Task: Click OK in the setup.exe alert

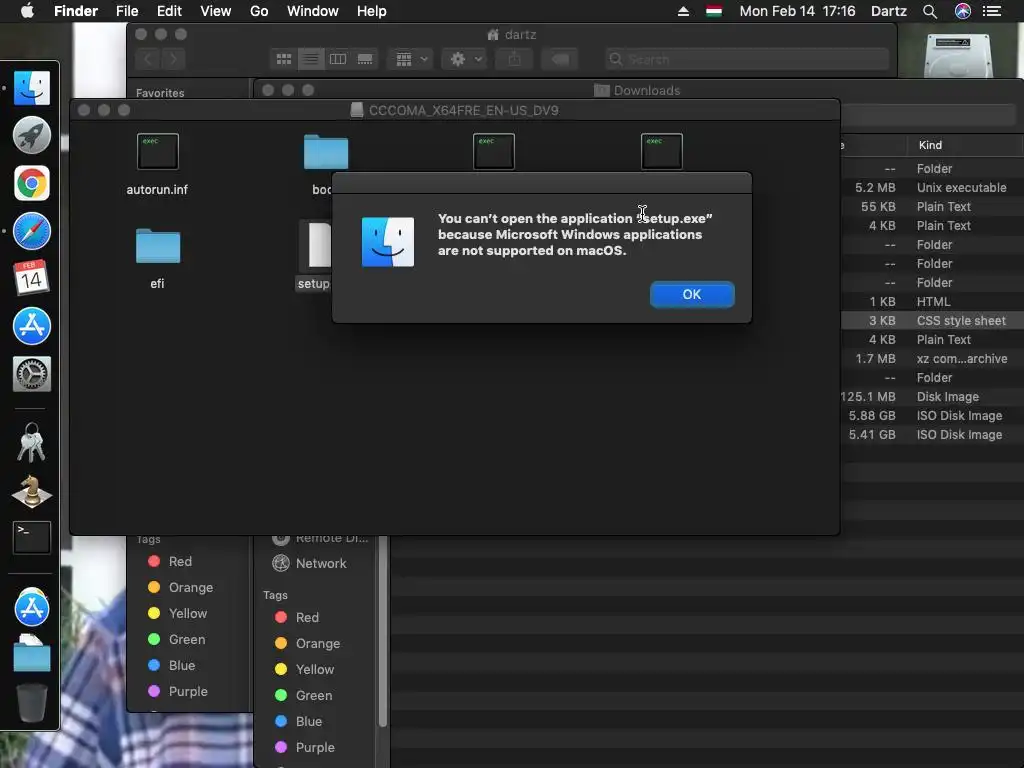Action: (692, 295)
